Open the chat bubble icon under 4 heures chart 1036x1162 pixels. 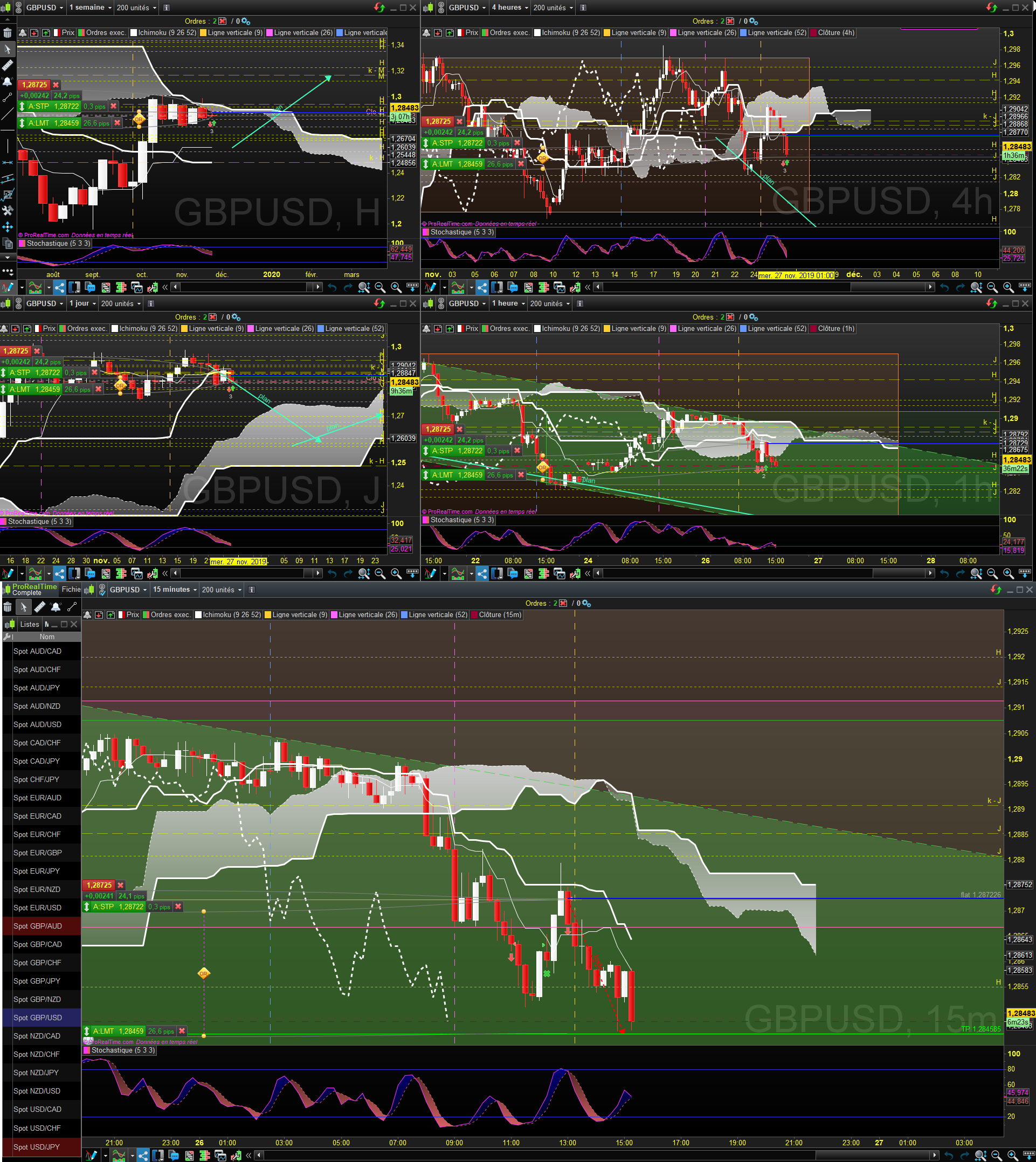(x=512, y=287)
